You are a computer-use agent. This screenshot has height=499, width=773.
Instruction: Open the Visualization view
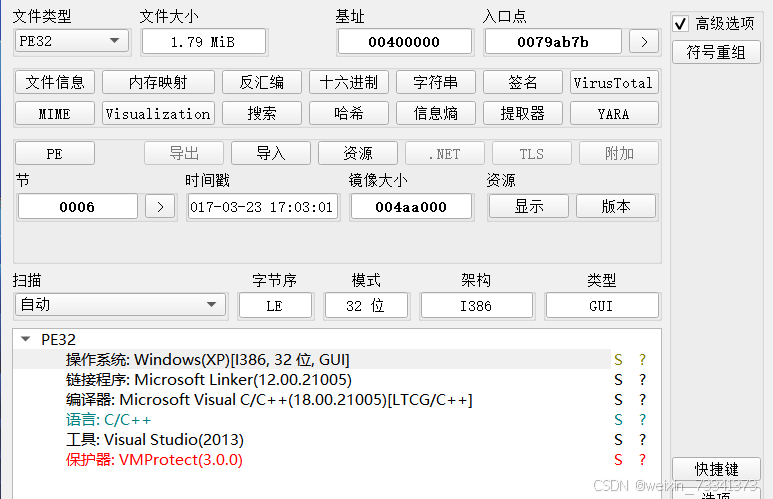[x=158, y=113]
